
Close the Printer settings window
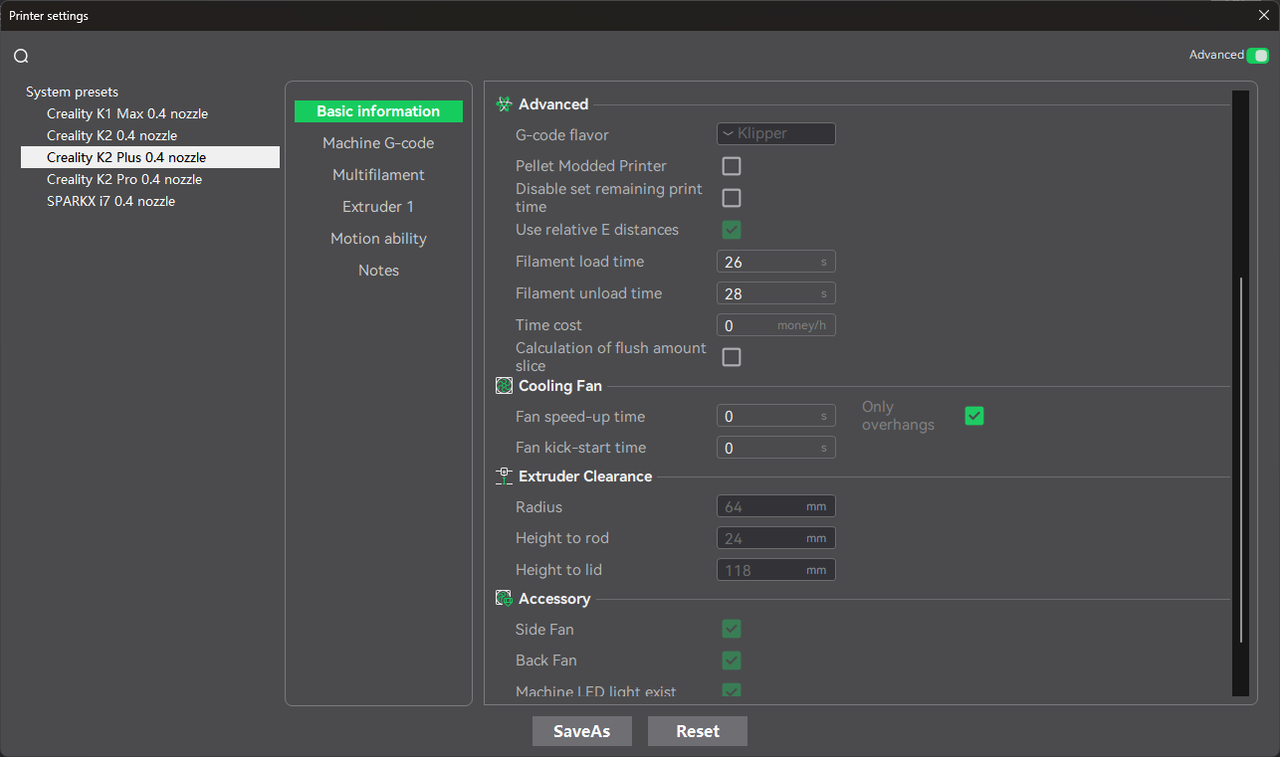point(1263,15)
